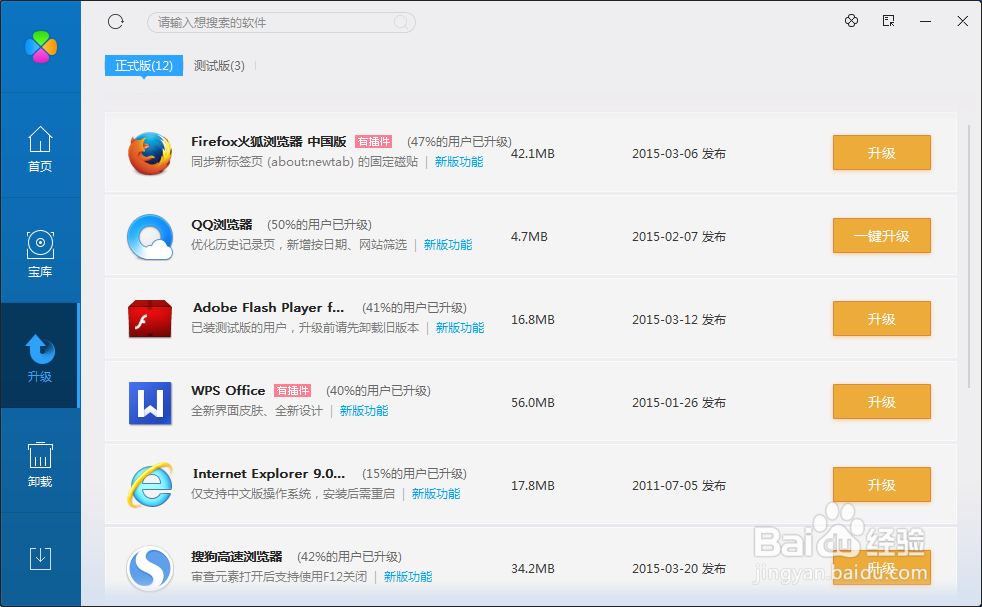Open 新版功能 link for WPS Office

coord(364,411)
